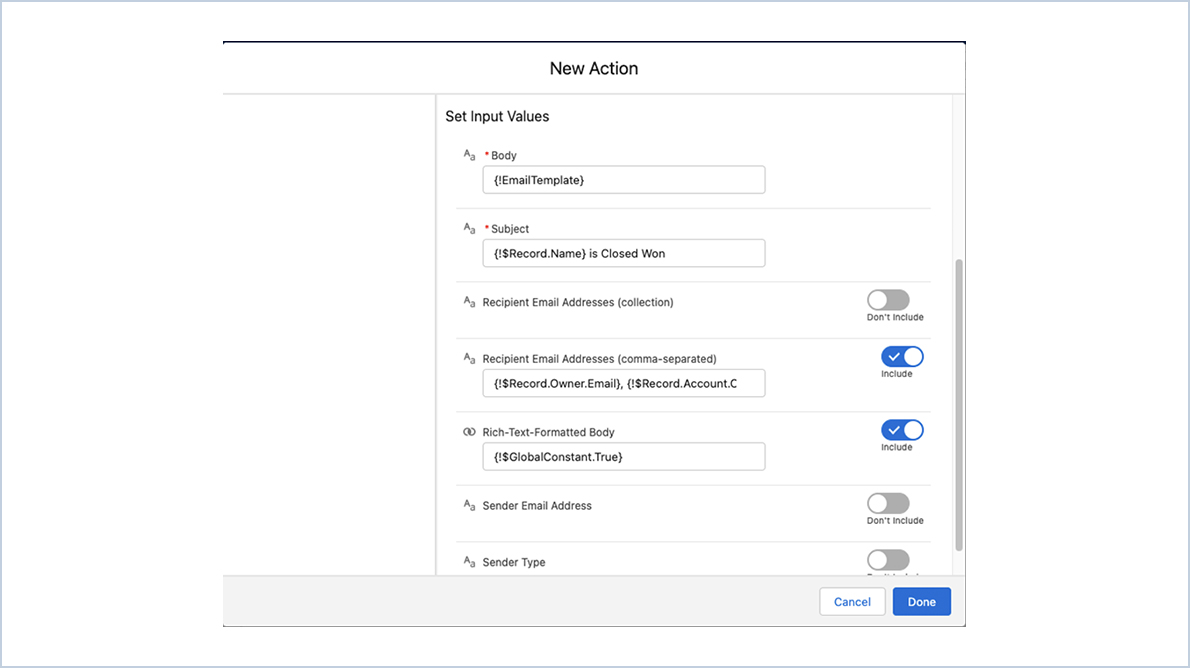Click the Aa text-type icon beside Body
Viewport: 1190px width, 668px height.
pos(469,154)
